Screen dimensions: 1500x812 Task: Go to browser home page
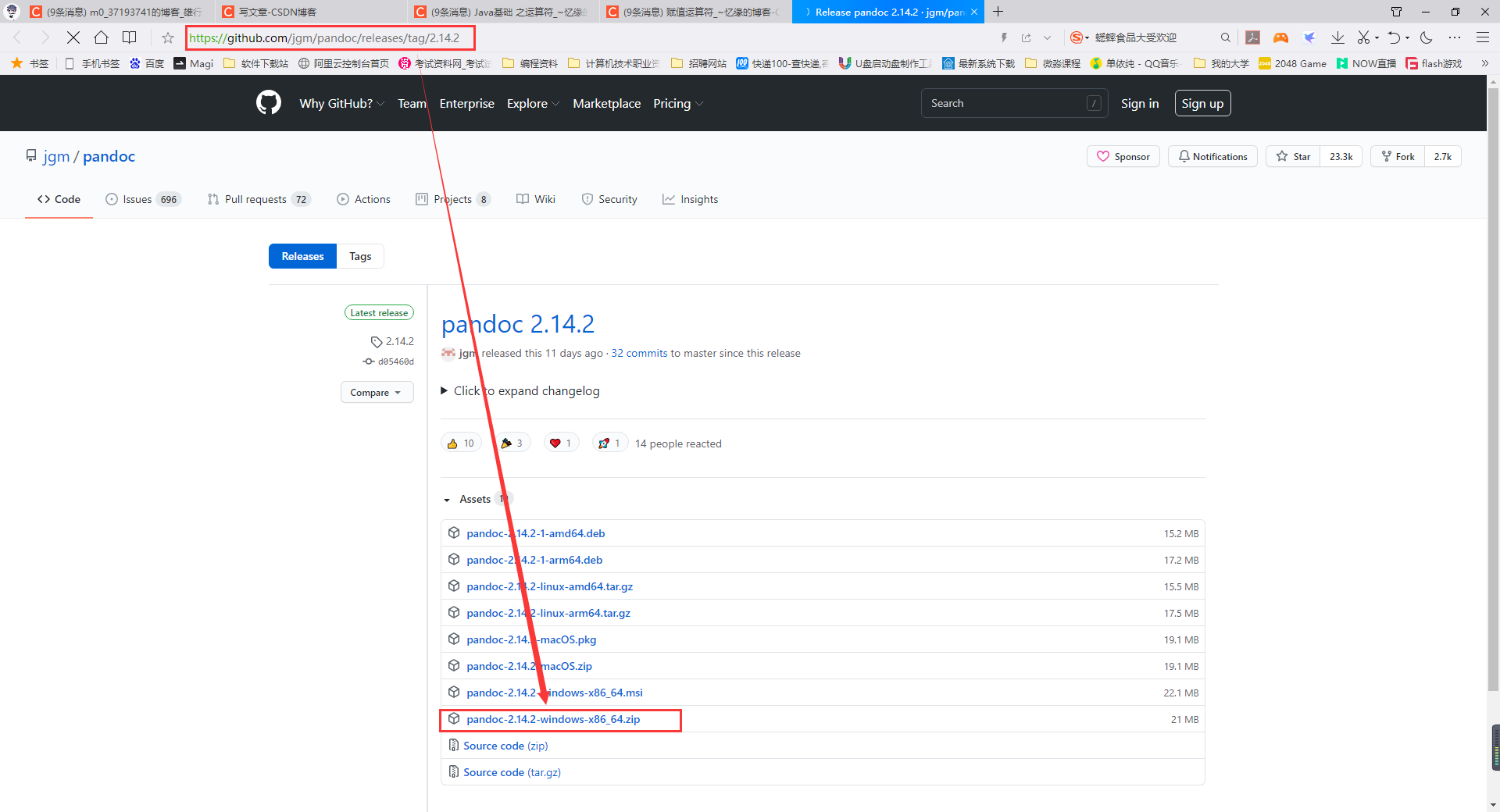(x=101, y=37)
